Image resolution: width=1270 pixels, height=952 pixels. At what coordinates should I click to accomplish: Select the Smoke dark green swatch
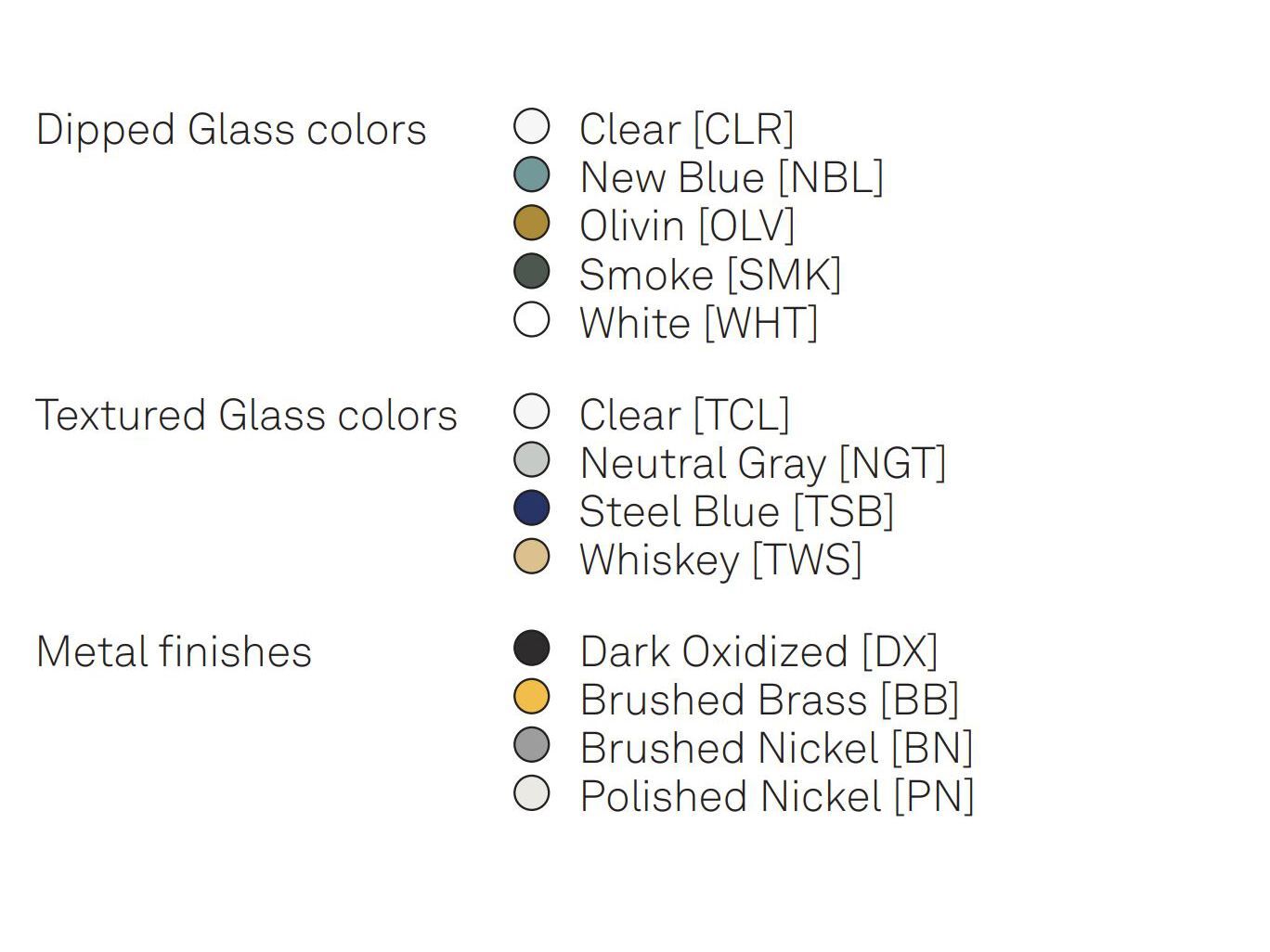(532, 272)
